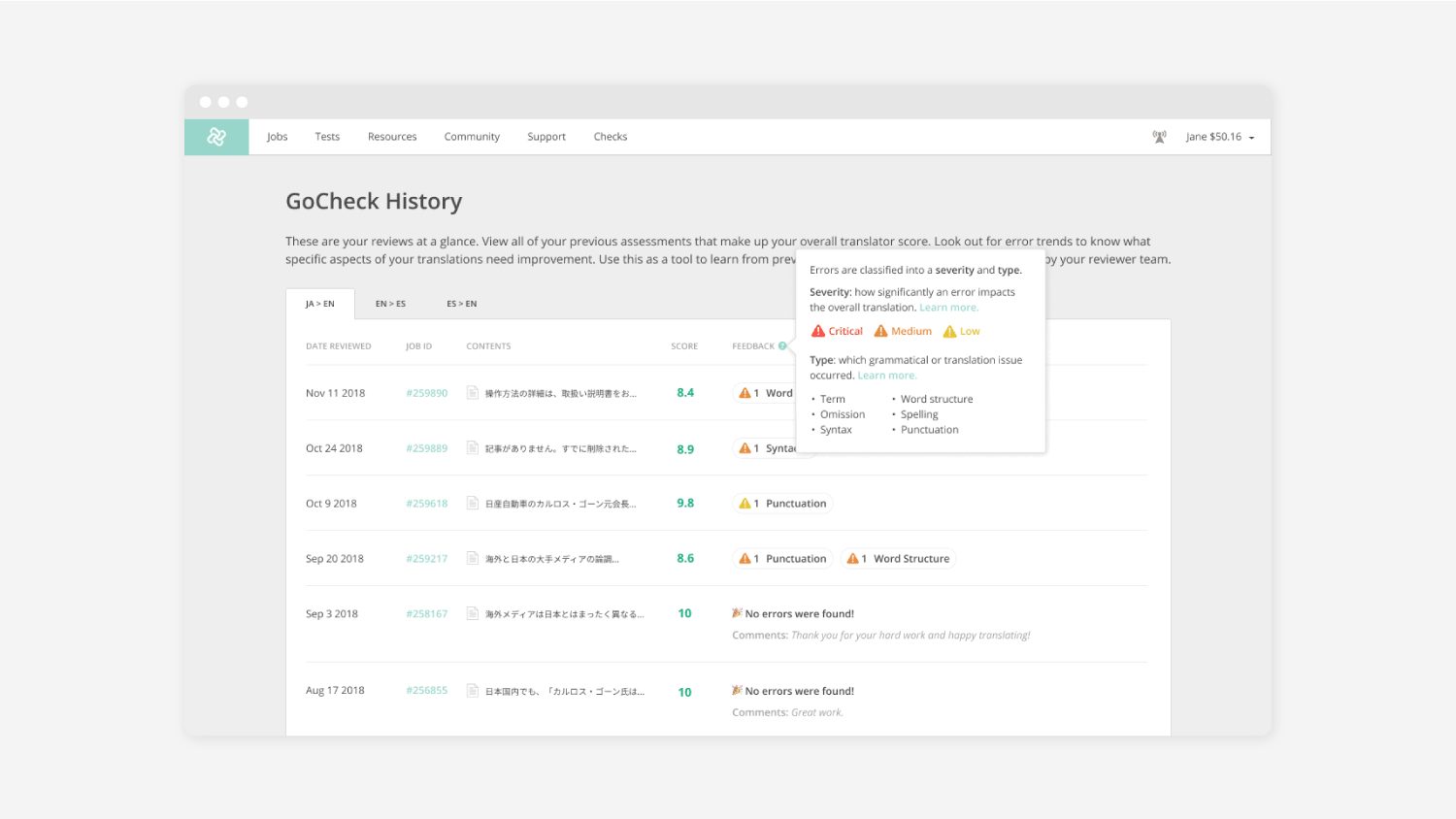
Task: Click the broadcast signal icon in the header
Action: (x=1159, y=137)
